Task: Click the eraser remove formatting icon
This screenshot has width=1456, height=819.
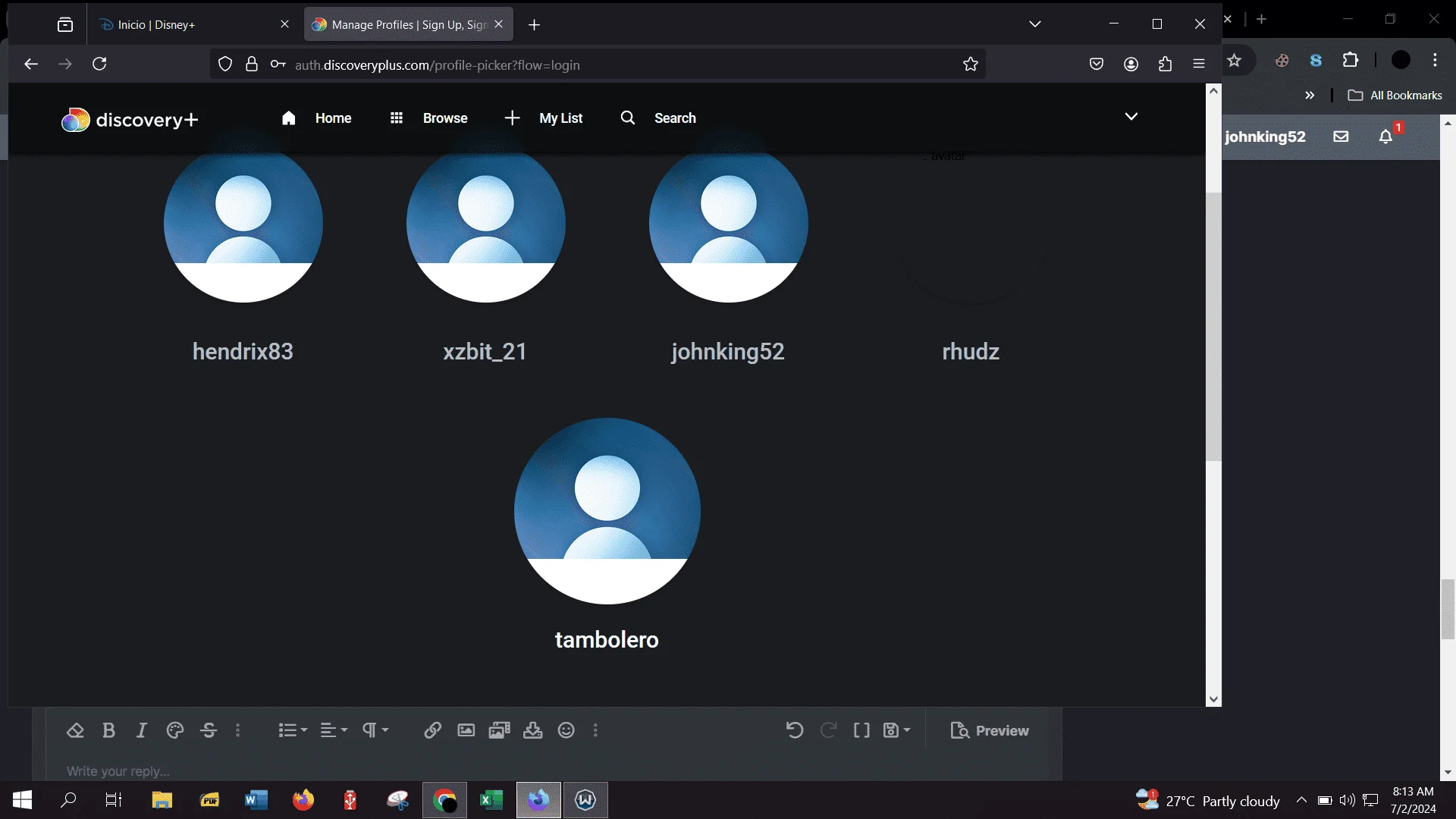Action: click(x=75, y=730)
